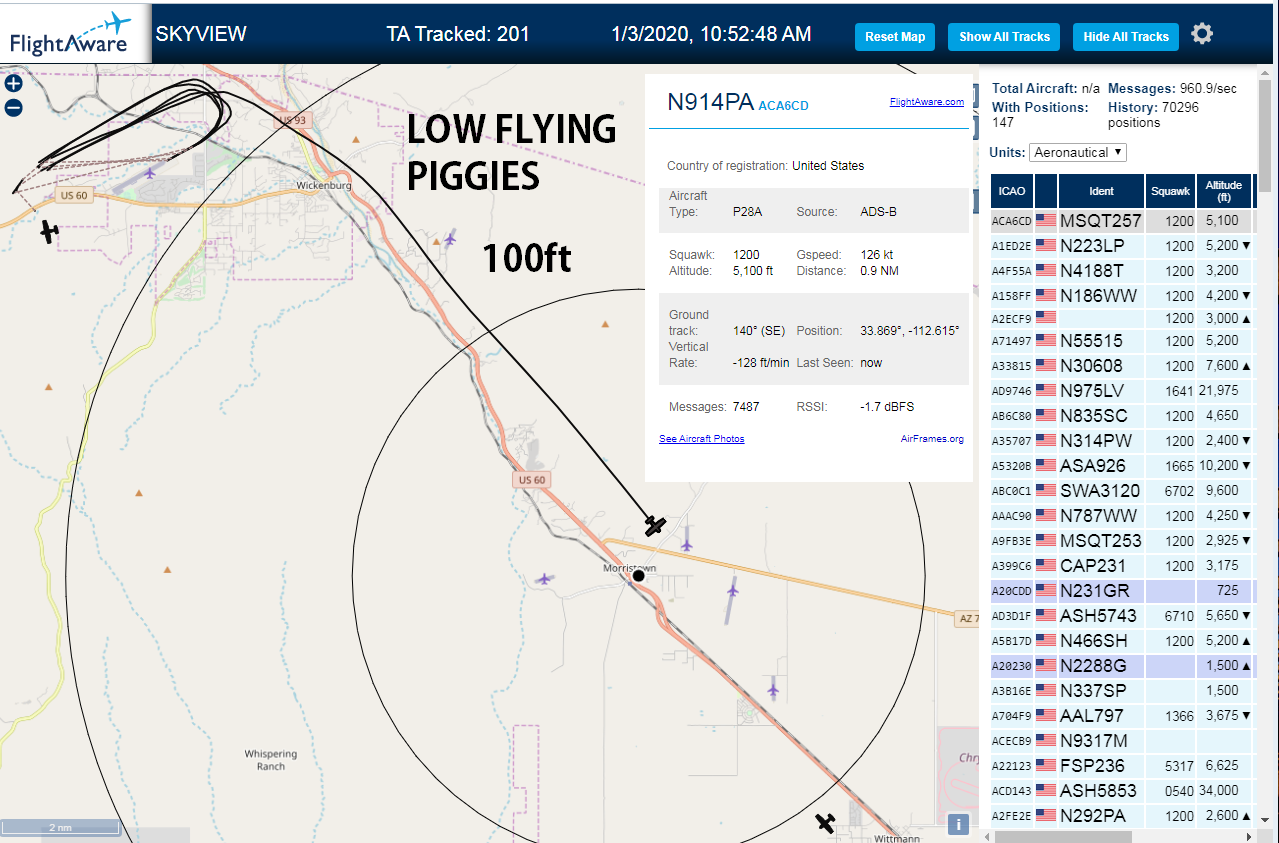Select the N787WW aircraft row
This screenshot has width=1279, height=843.
tap(1122, 515)
